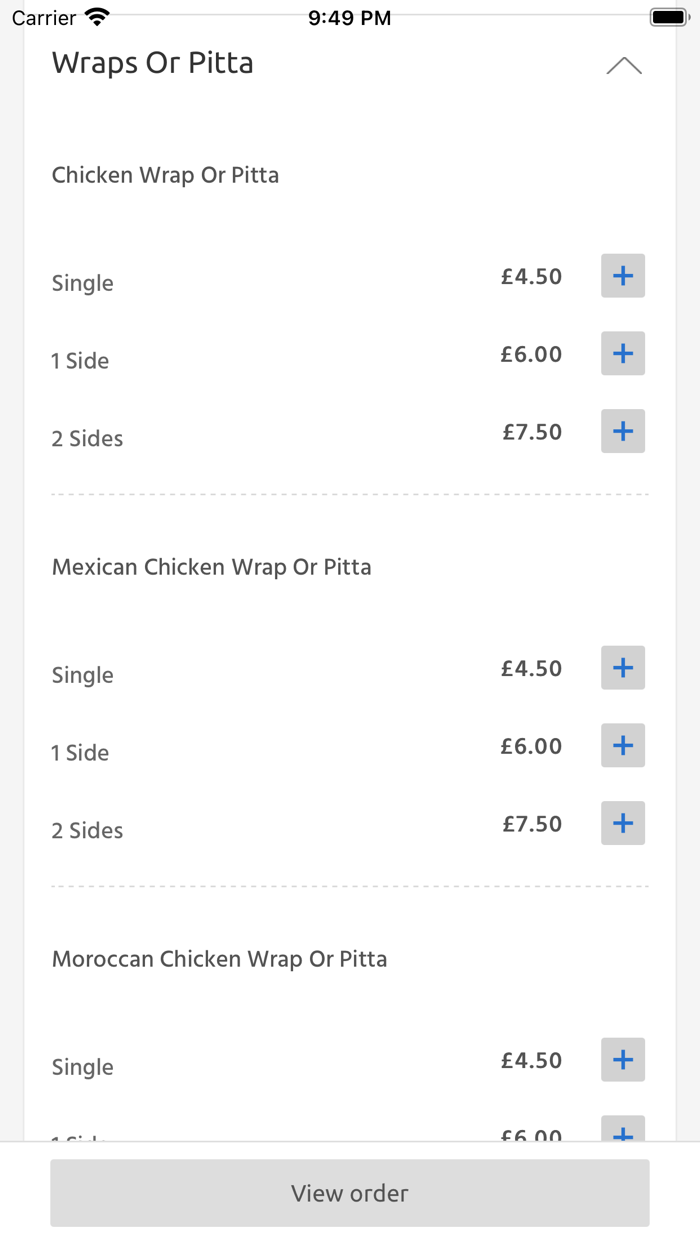This screenshot has height=1244, width=700.
Task: Expand the Moroccan Chicken Wrap Or Pitta item
Action: [219, 958]
